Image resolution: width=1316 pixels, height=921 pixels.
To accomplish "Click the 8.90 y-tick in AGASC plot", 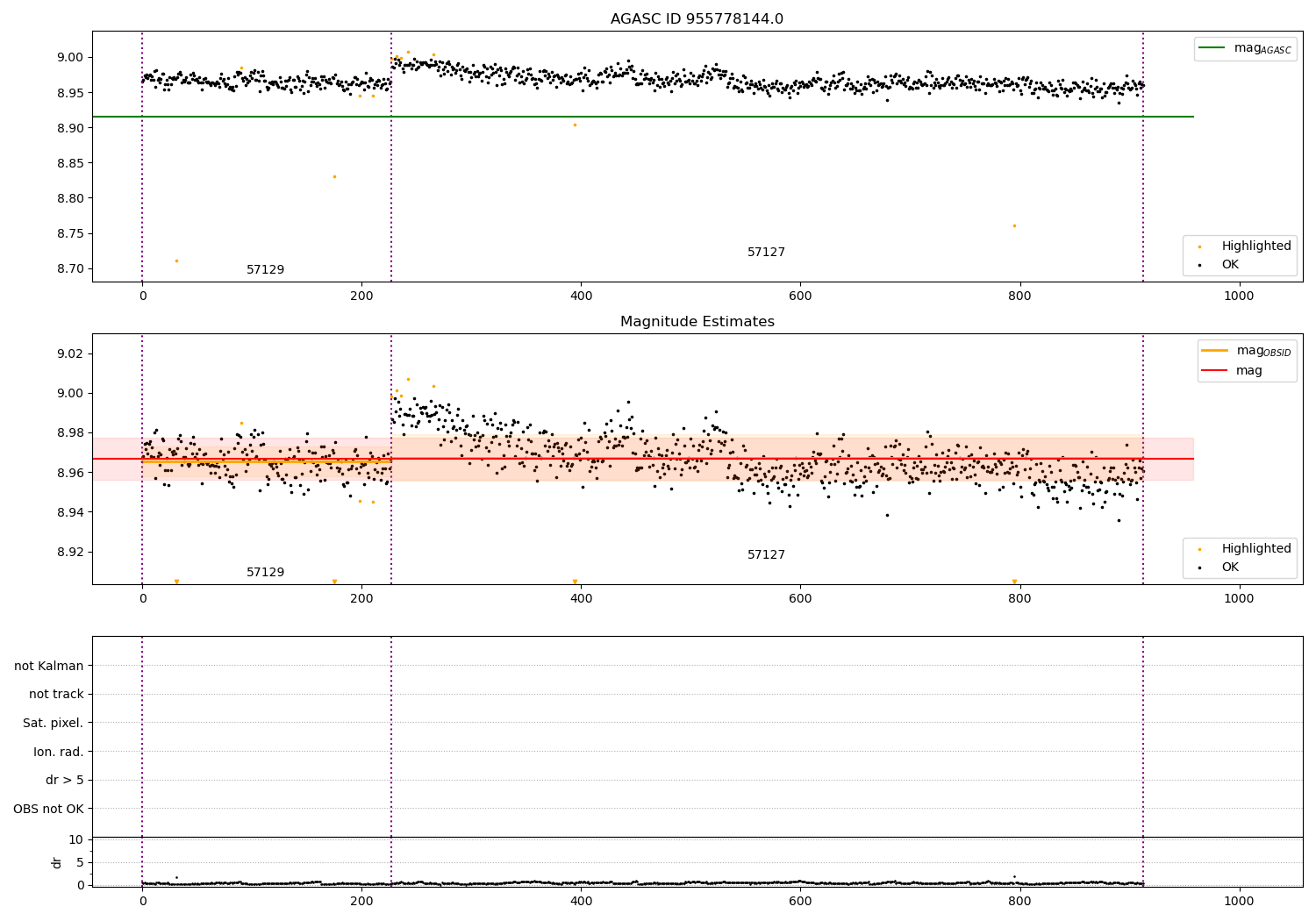I will coord(69,128).
